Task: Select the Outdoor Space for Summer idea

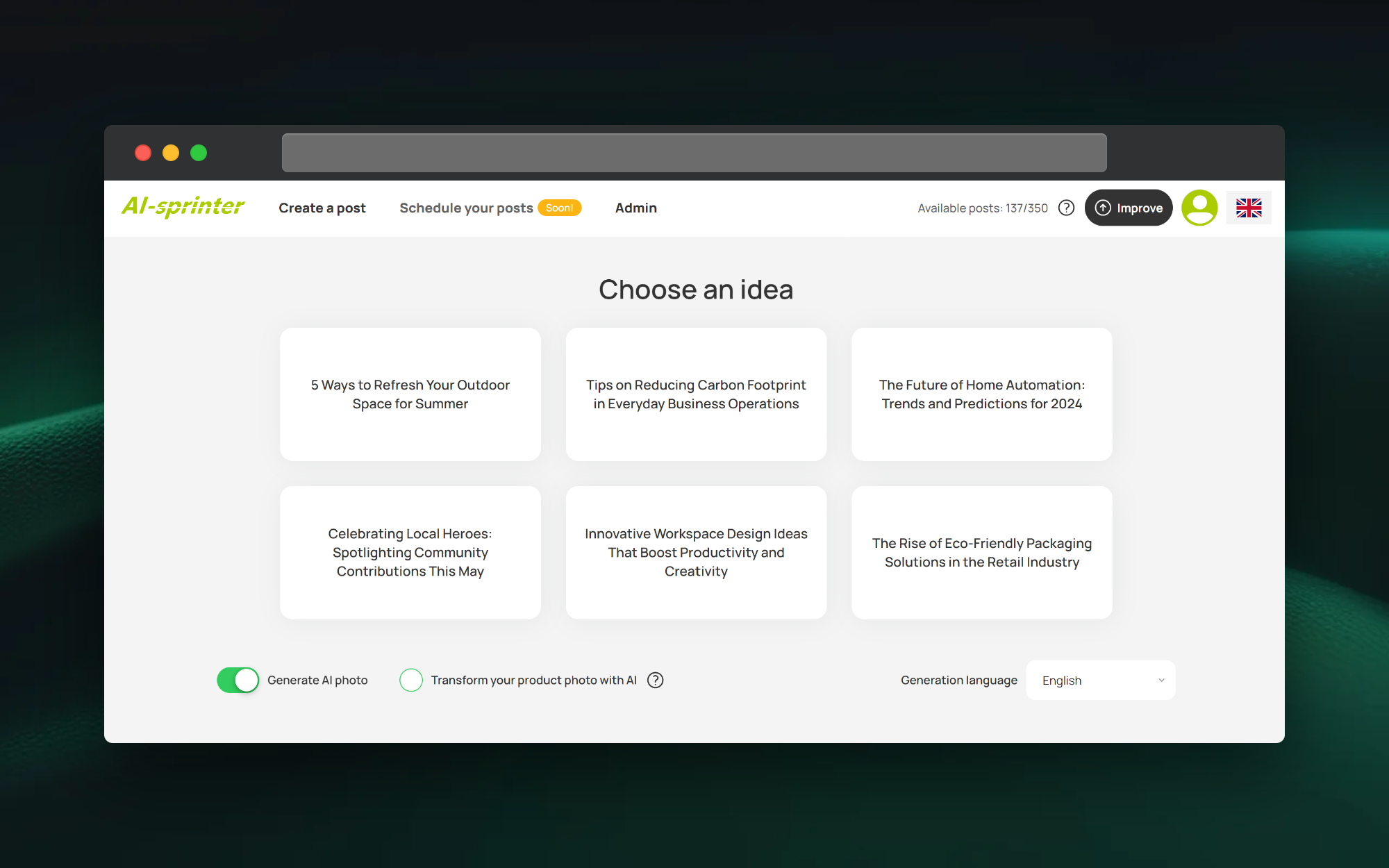Action: click(x=410, y=394)
